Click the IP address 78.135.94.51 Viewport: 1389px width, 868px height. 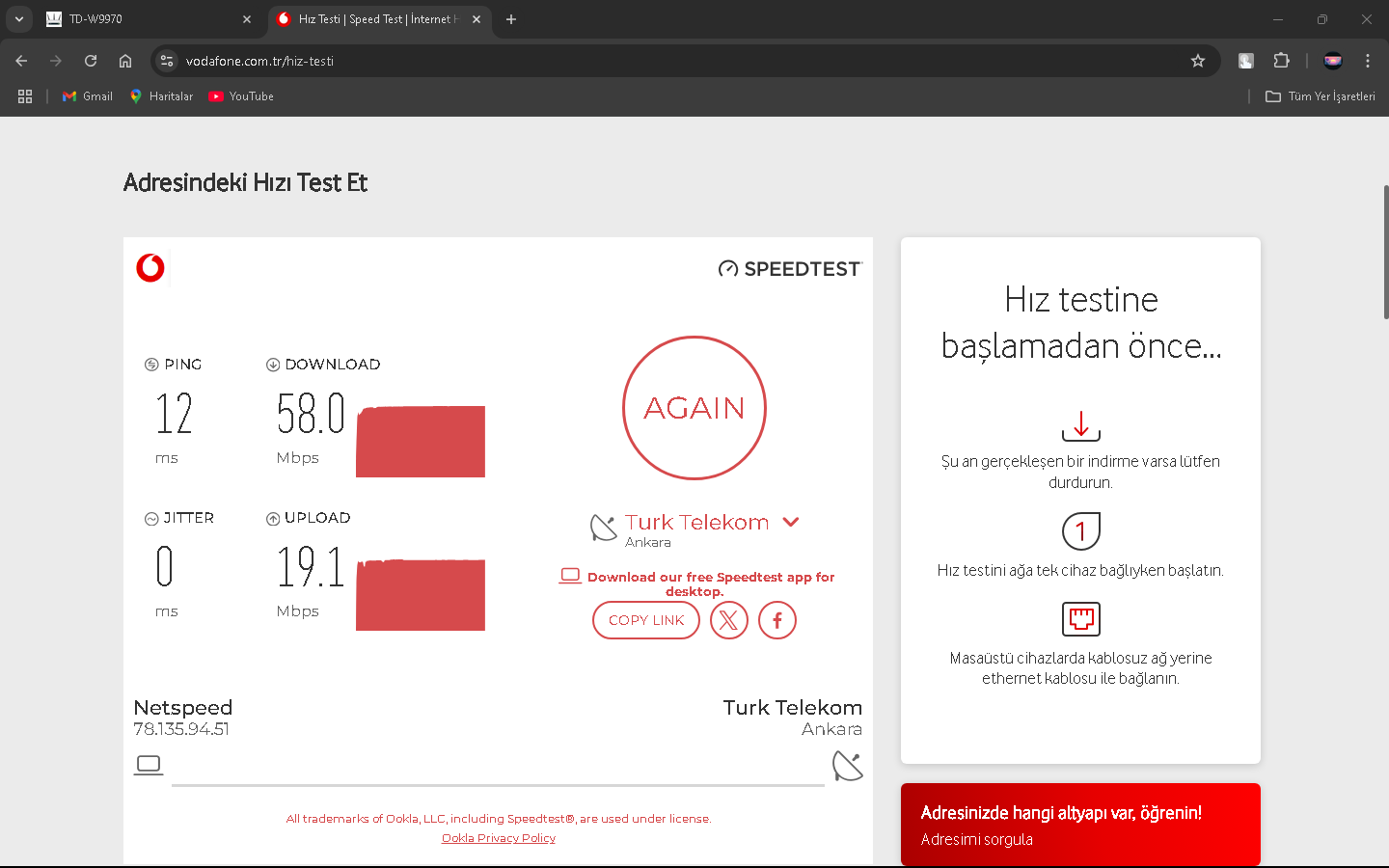click(x=181, y=729)
